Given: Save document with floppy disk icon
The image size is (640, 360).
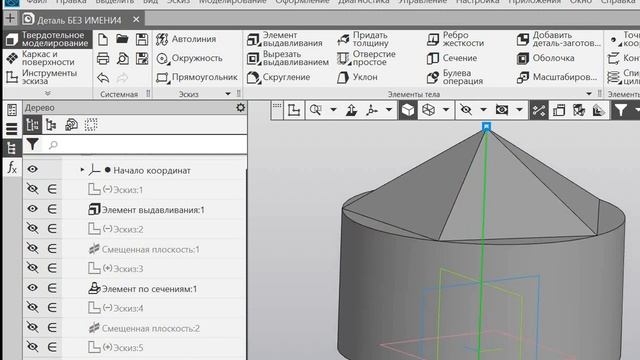Looking at the screenshot, I should coord(142,40).
